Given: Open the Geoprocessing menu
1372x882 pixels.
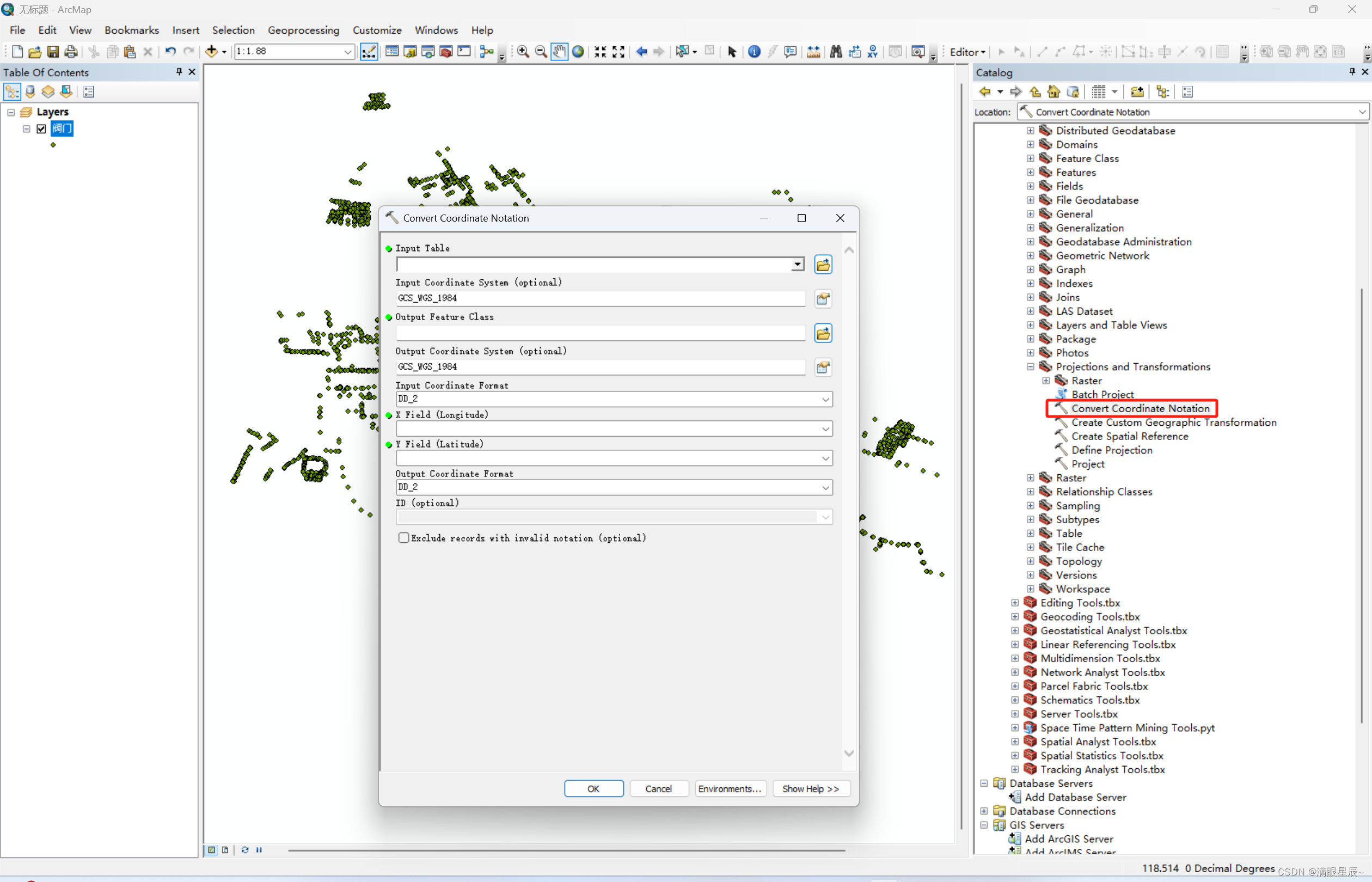Looking at the screenshot, I should [x=303, y=30].
